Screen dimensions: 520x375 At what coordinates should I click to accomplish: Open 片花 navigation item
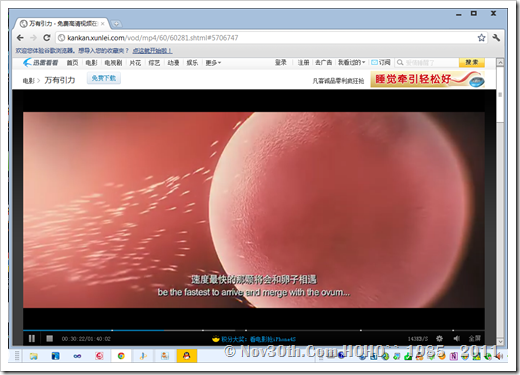pyautogui.click(x=135, y=63)
